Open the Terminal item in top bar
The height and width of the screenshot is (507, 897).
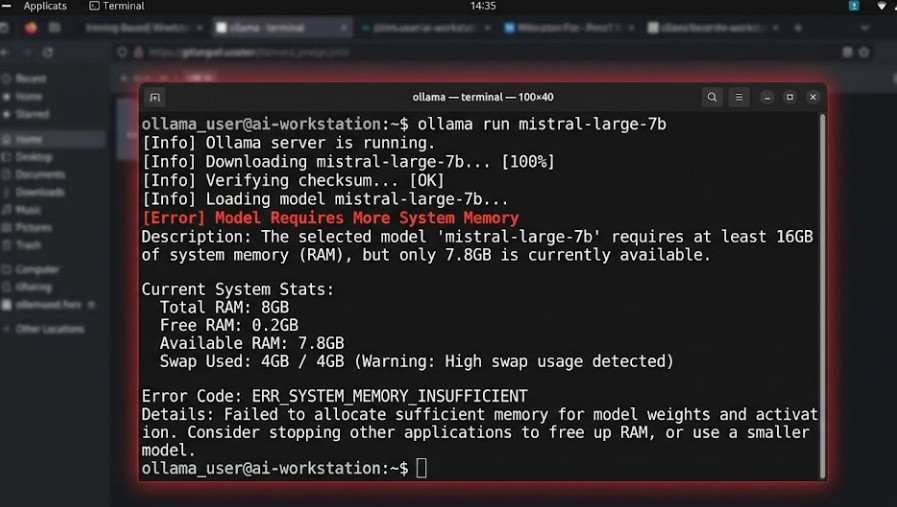[117, 6]
